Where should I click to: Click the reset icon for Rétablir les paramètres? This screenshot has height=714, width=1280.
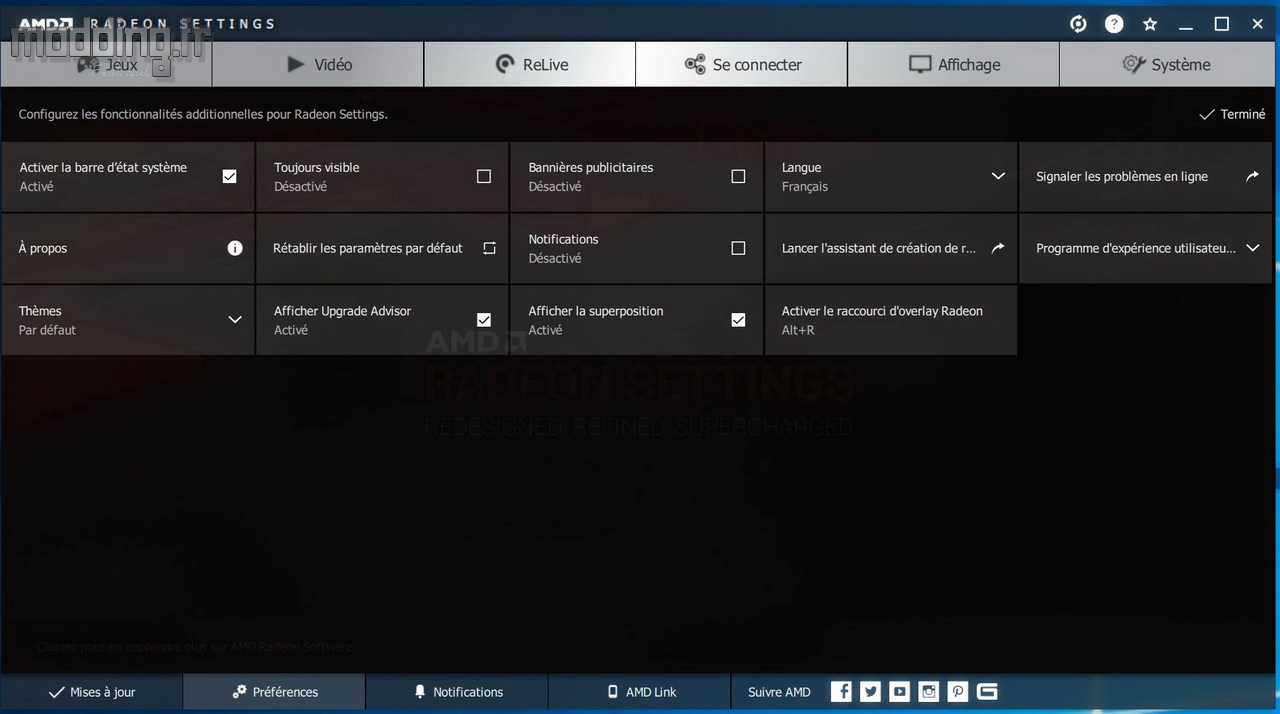[489, 248]
